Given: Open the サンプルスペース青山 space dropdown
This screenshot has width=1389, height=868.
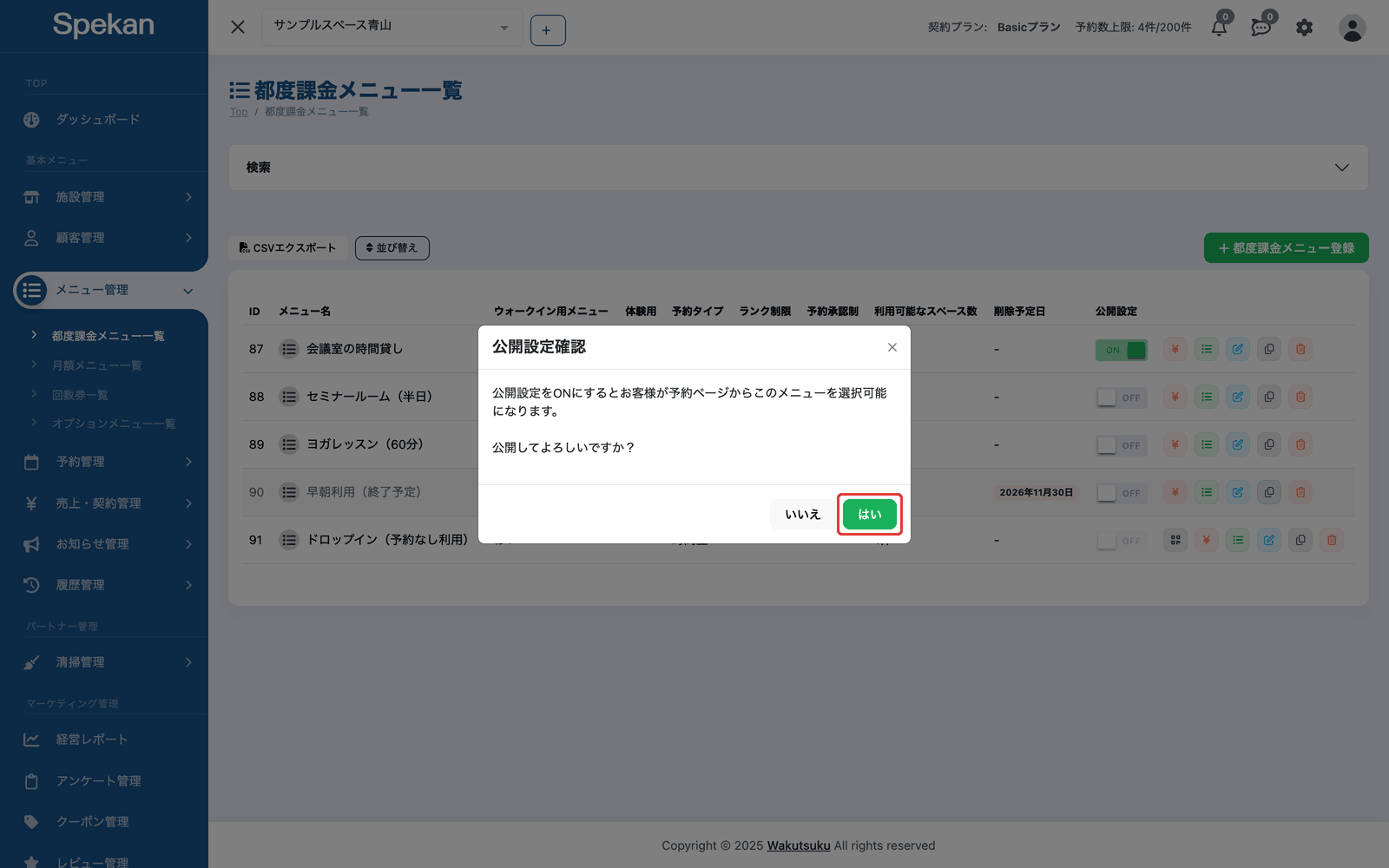Looking at the screenshot, I should pos(392,27).
